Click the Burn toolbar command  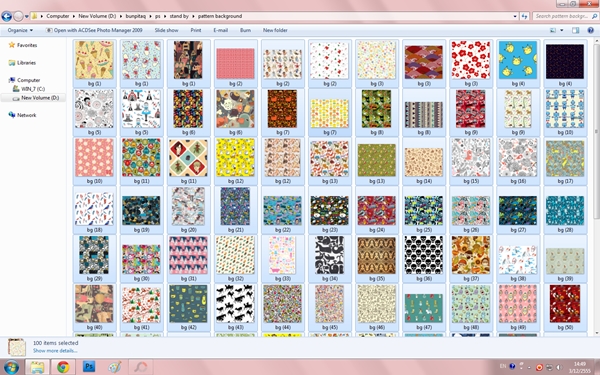click(x=245, y=30)
